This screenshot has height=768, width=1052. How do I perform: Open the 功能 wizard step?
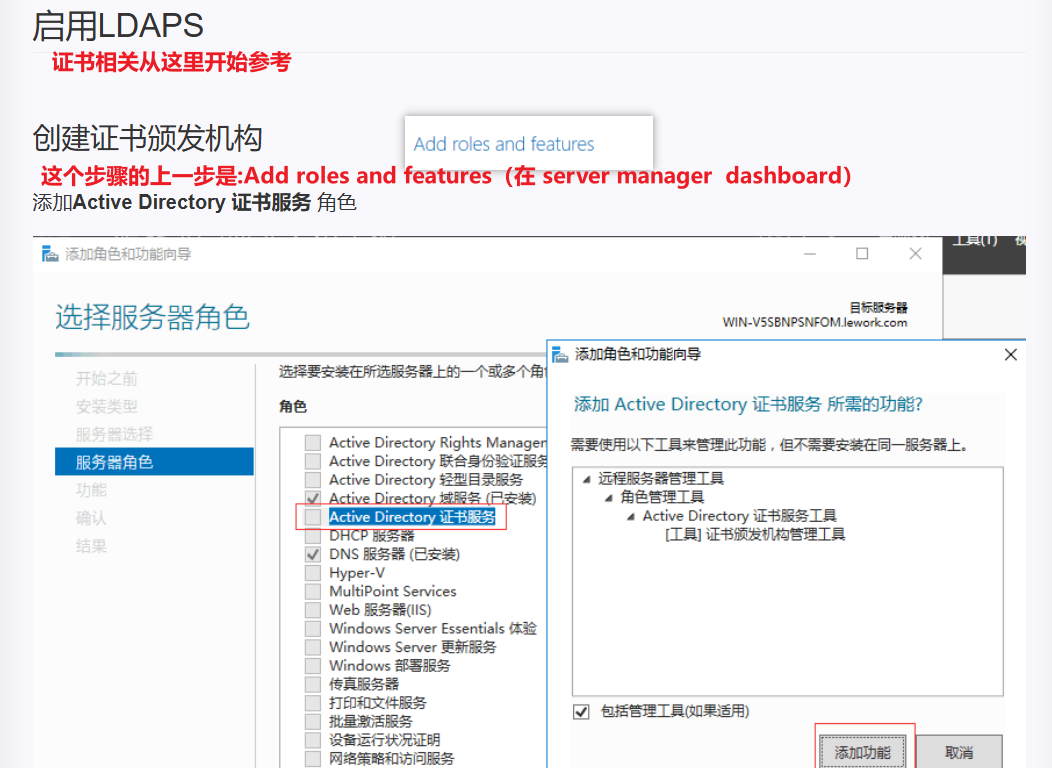coord(91,490)
